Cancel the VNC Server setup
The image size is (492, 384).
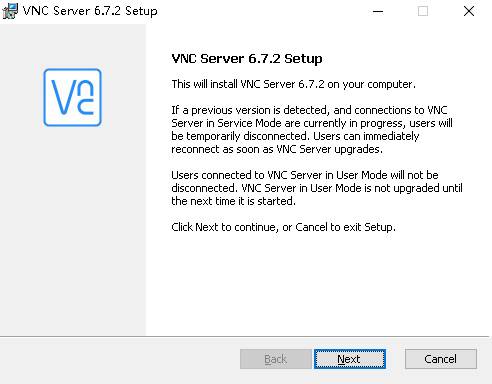pos(441,359)
